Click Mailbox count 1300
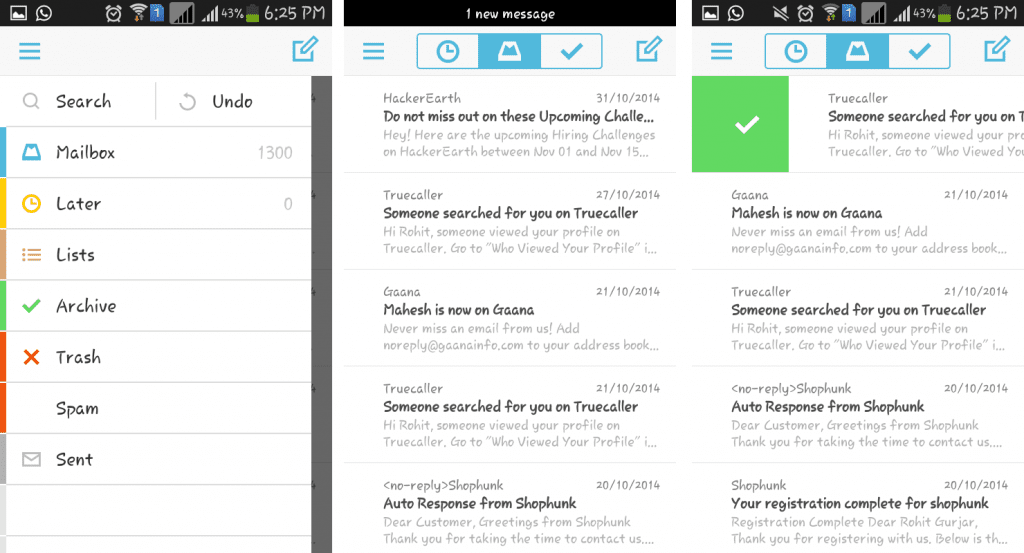 coord(275,153)
